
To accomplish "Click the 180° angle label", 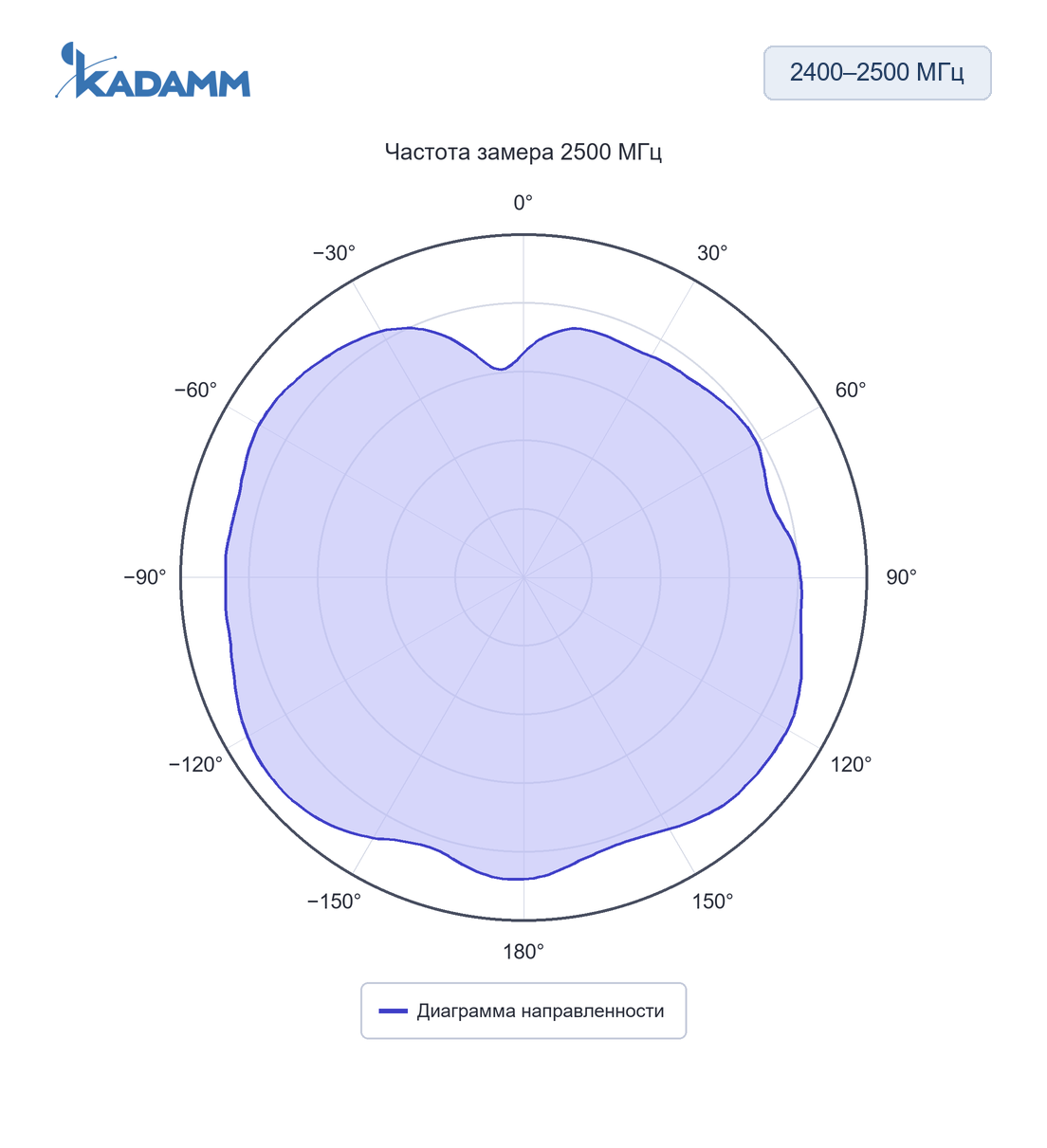I will pyautogui.click(x=523, y=952).
